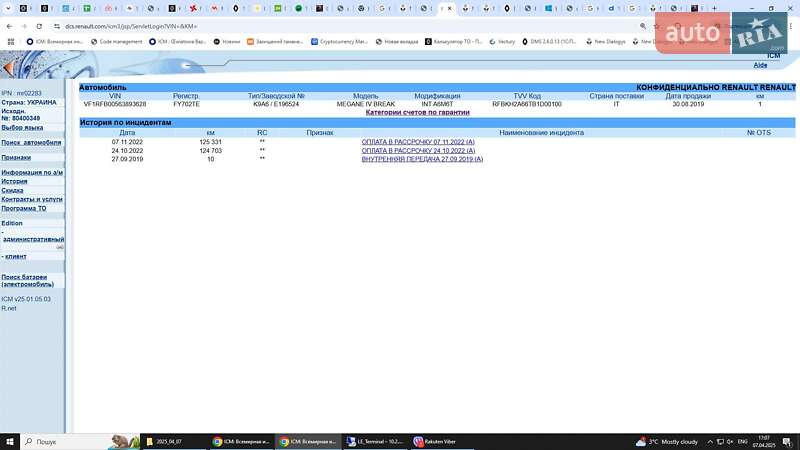
Task: Open the volume icon in the system tray
Action: click(730, 441)
